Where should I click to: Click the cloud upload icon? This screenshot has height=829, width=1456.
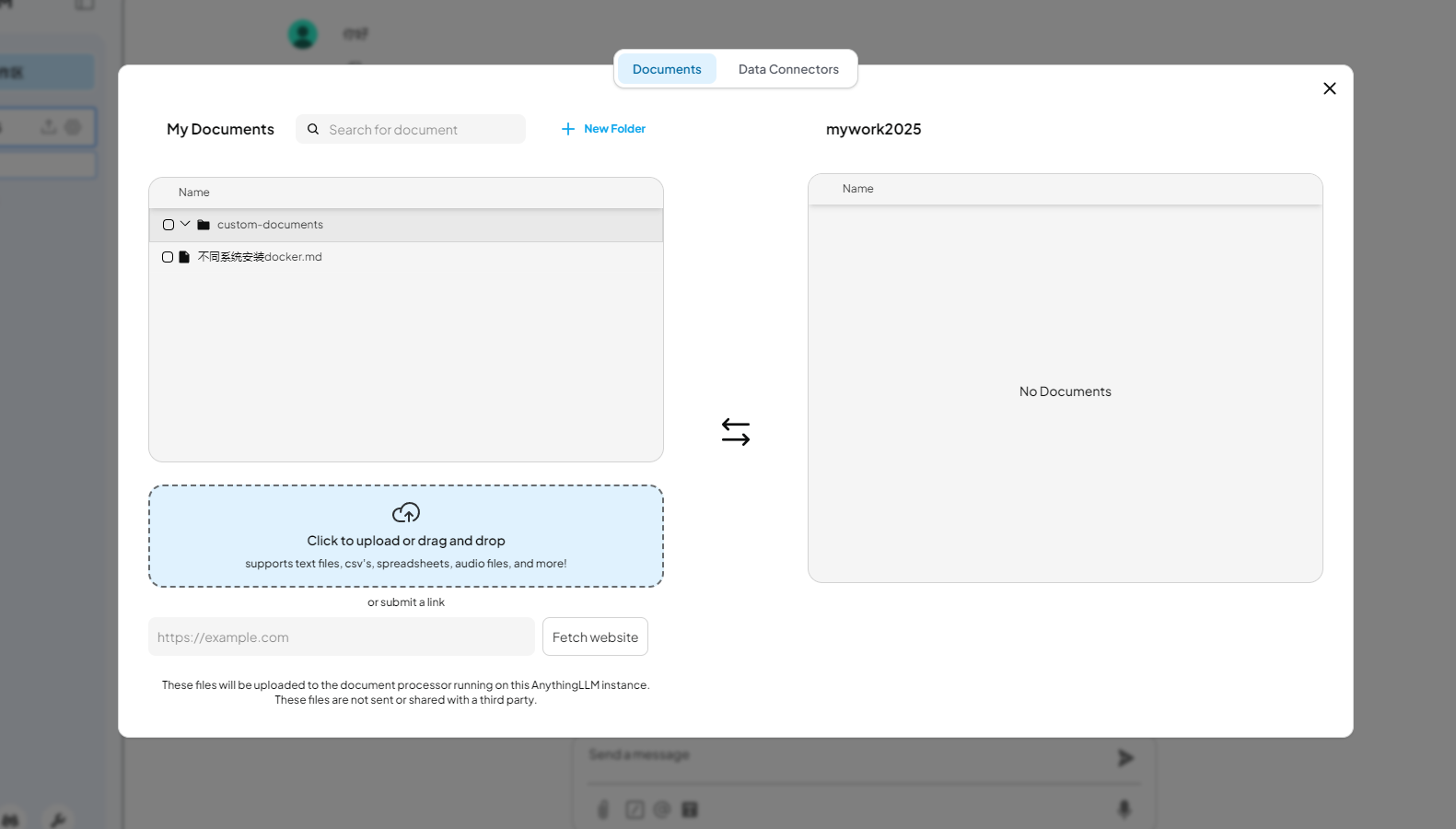coord(406,512)
